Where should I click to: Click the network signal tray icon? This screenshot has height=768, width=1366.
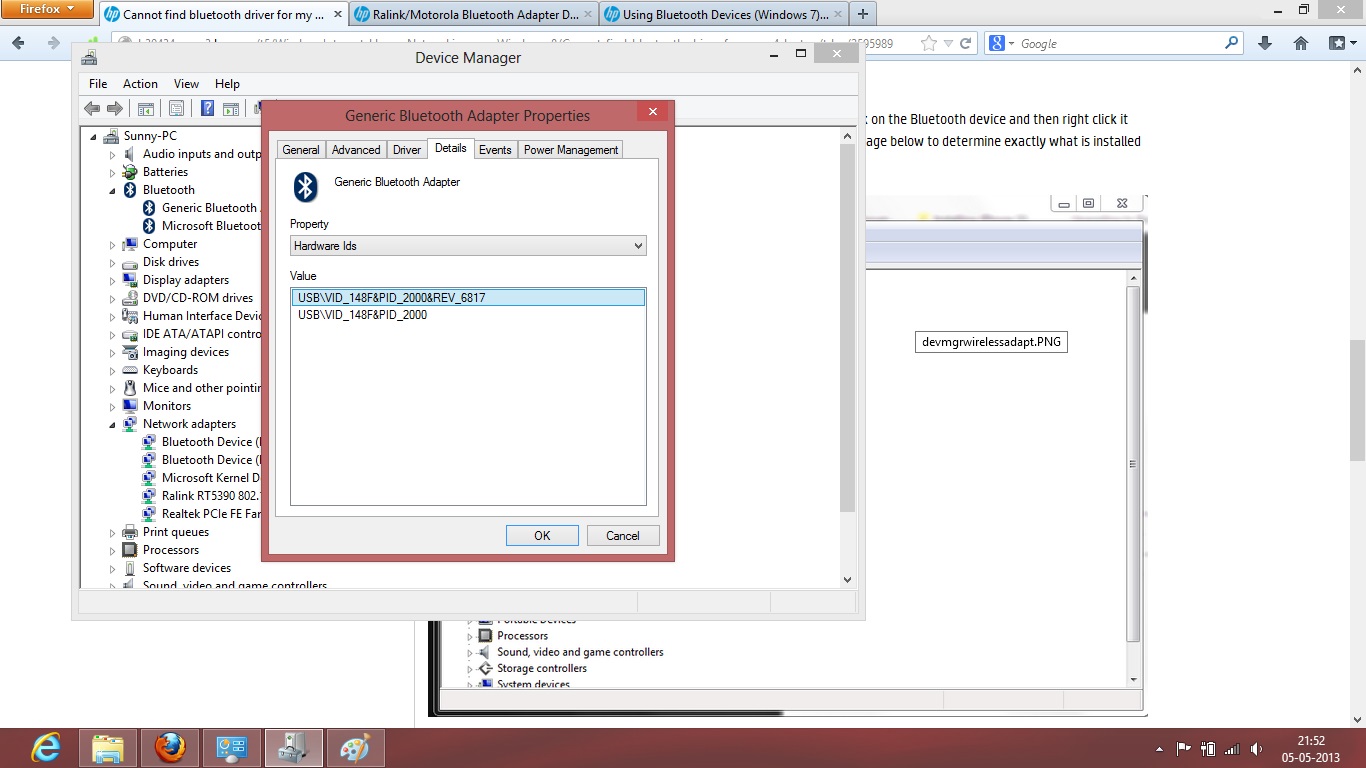click(x=1232, y=749)
